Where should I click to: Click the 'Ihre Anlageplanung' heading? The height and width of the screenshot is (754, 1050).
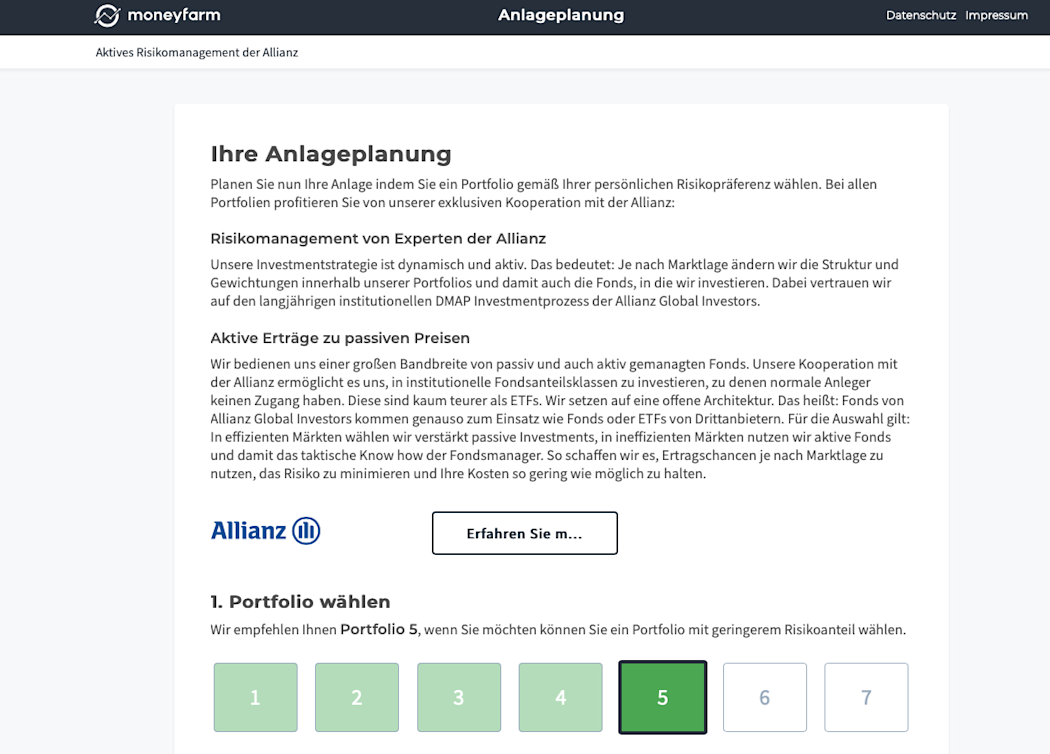[x=331, y=153]
